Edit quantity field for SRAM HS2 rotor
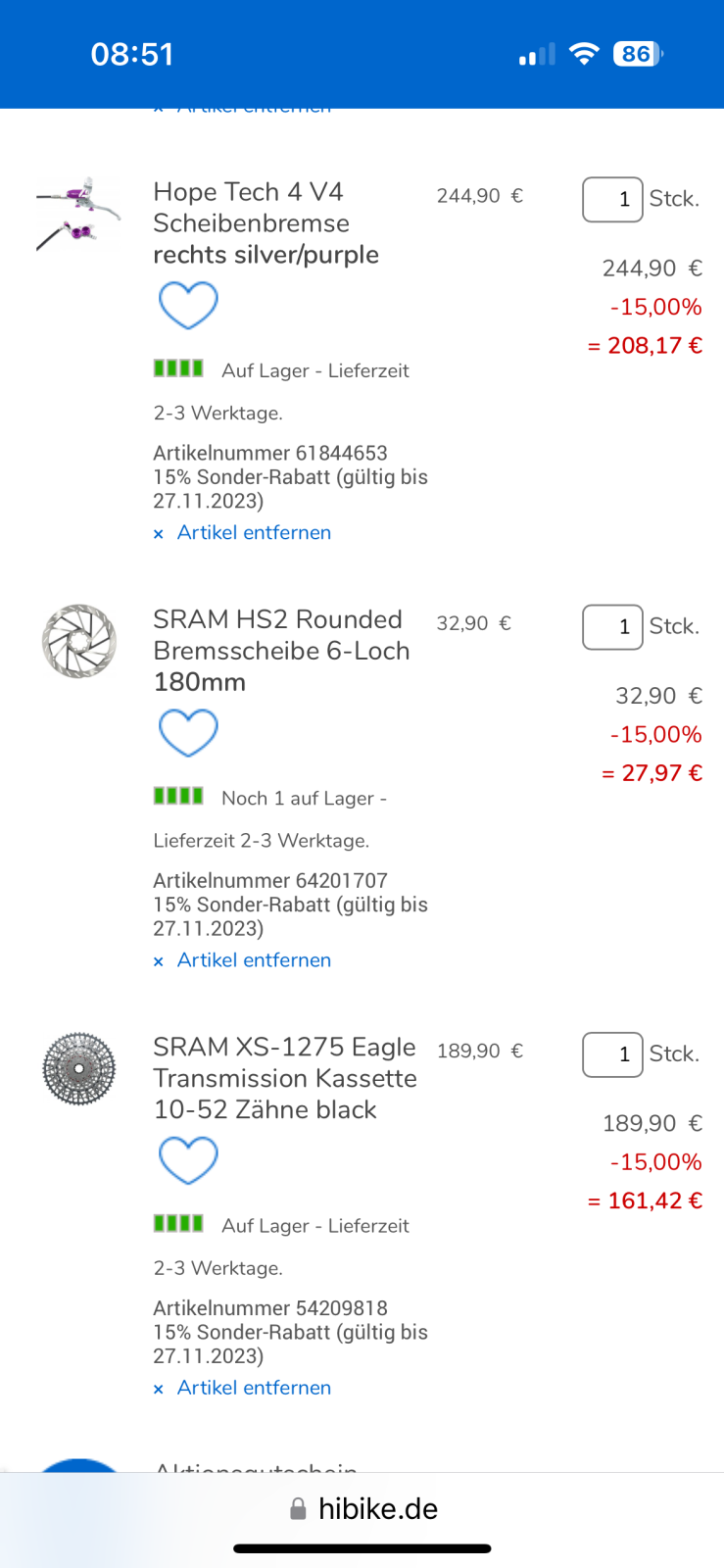Viewport: 724px width, 1568px height. point(612,627)
